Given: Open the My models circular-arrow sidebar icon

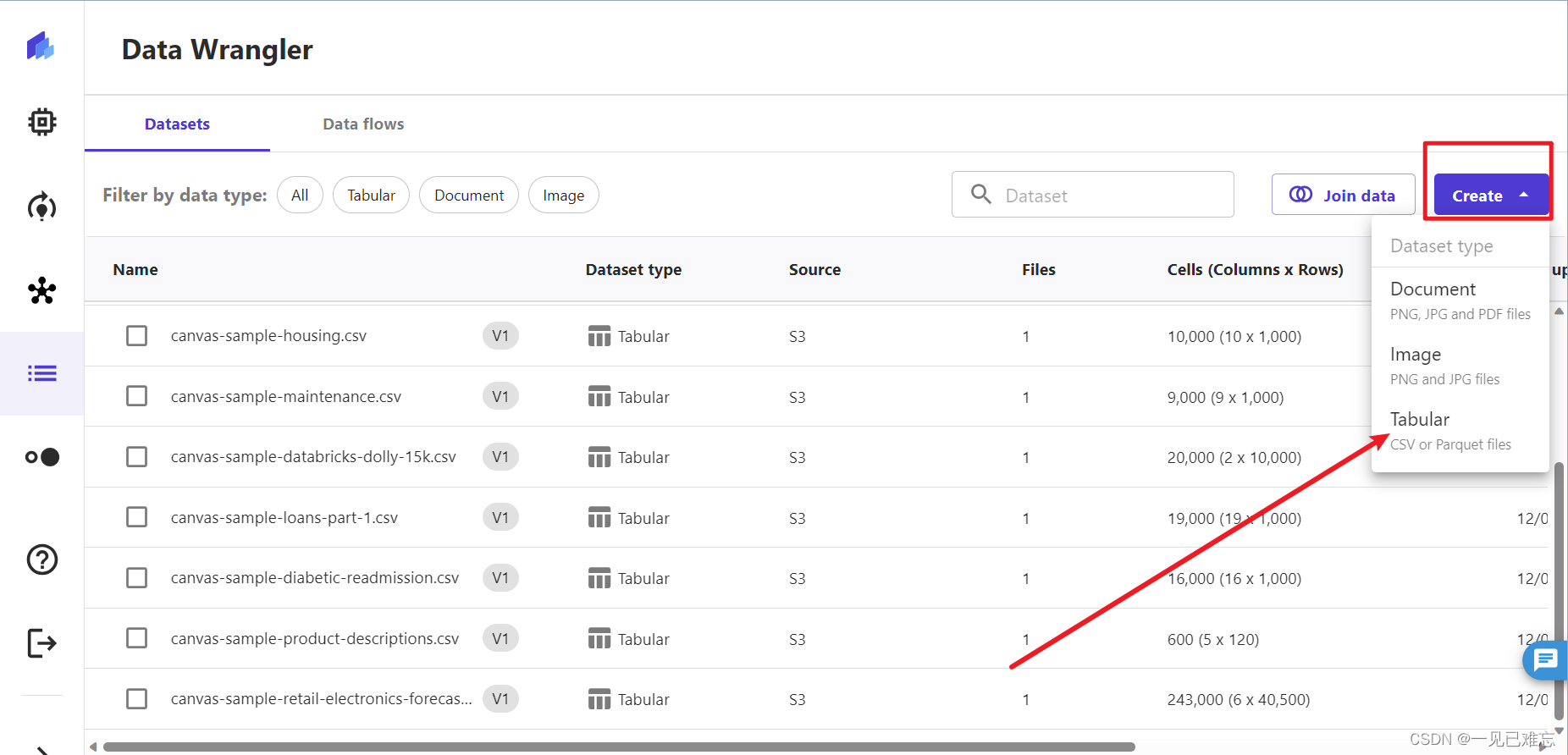Looking at the screenshot, I should (41, 207).
